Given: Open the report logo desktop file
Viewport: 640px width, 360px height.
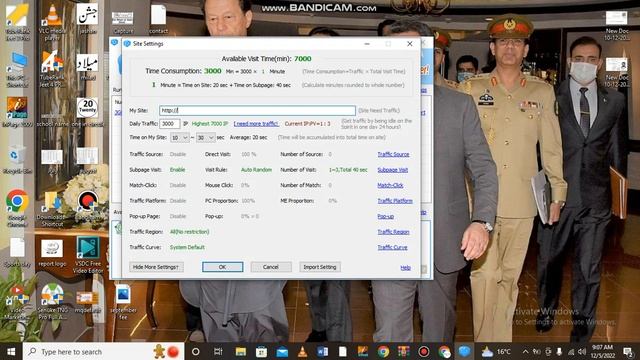Looking at the screenshot, I should click(x=52, y=253).
